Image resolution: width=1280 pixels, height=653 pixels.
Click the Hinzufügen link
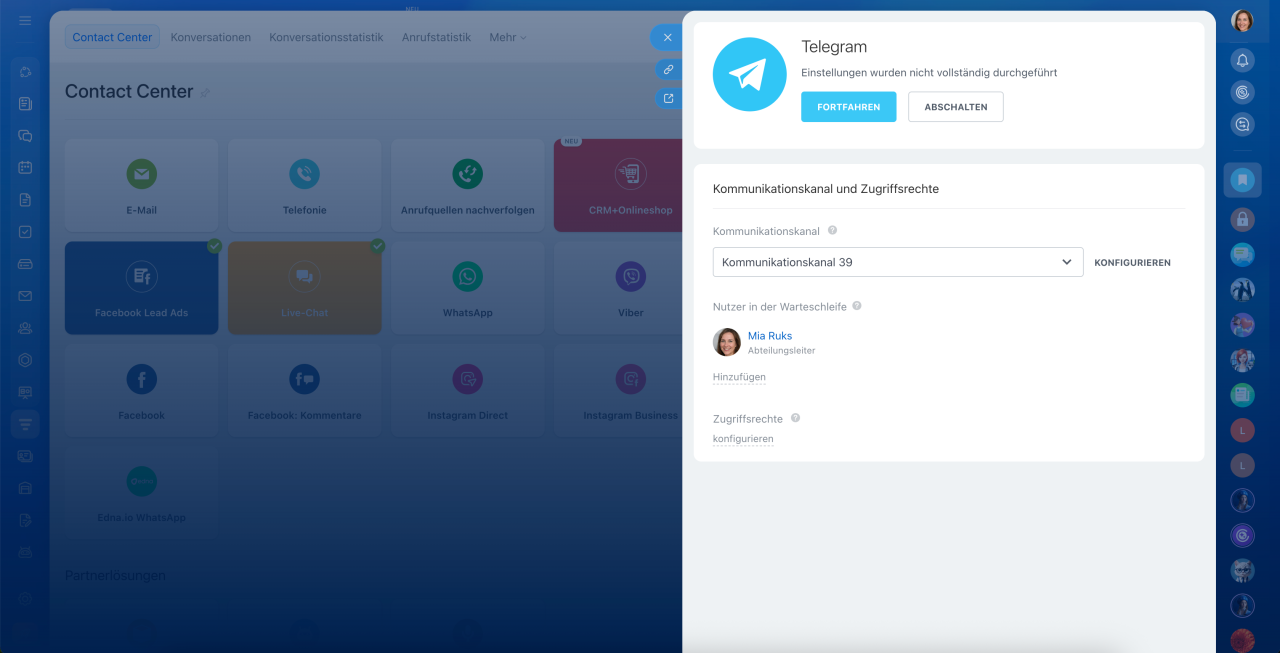tap(739, 377)
